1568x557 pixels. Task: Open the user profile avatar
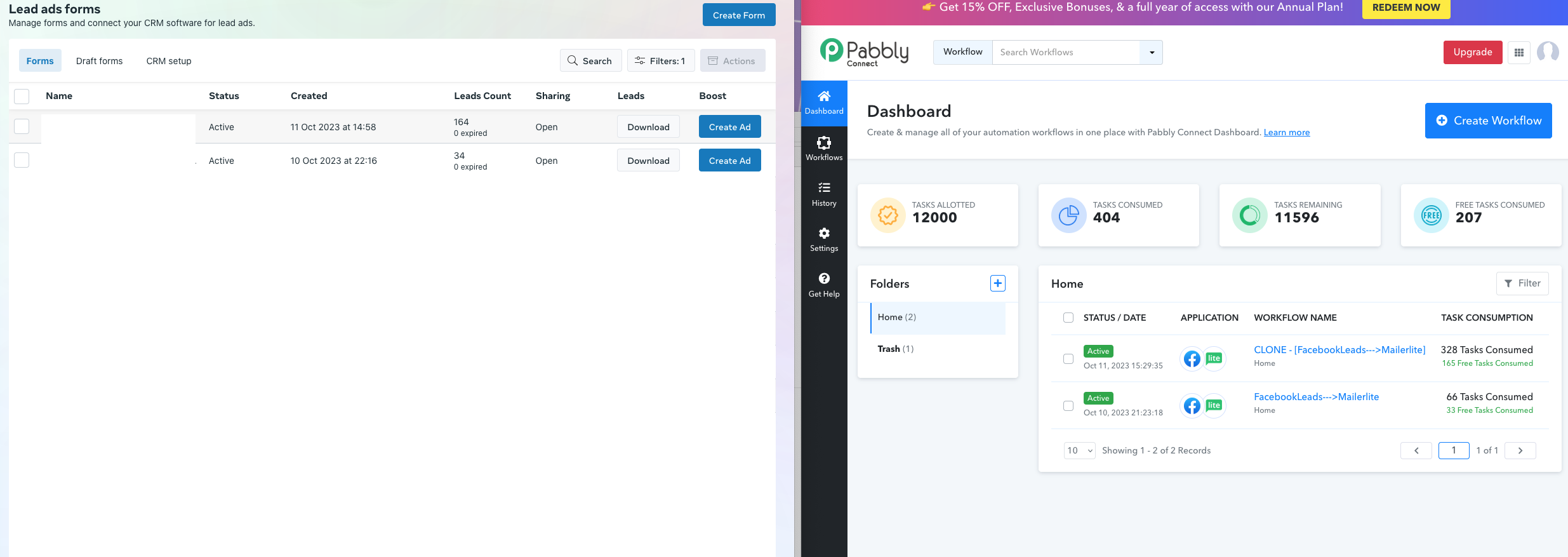point(1548,52)
